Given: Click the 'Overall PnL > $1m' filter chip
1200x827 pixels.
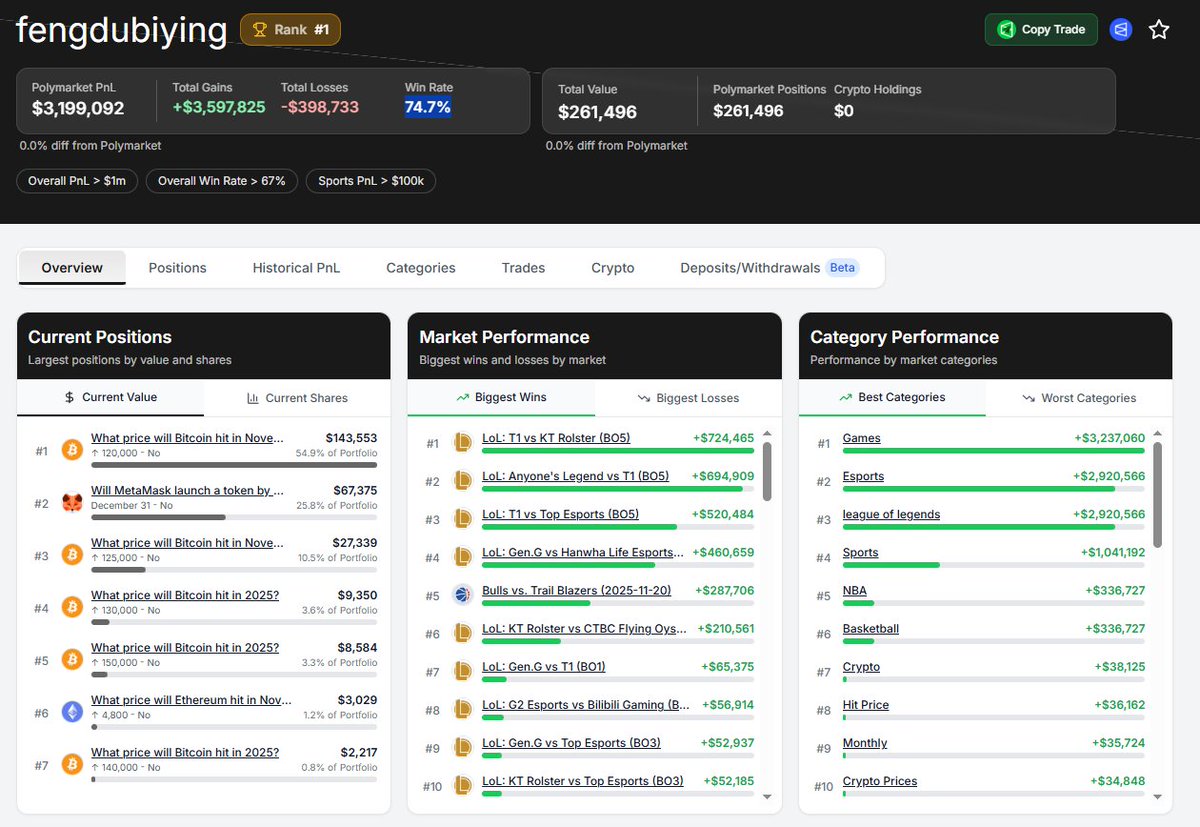Looking at the screenshot, I should pyautogui.click(x=76, y=181).
